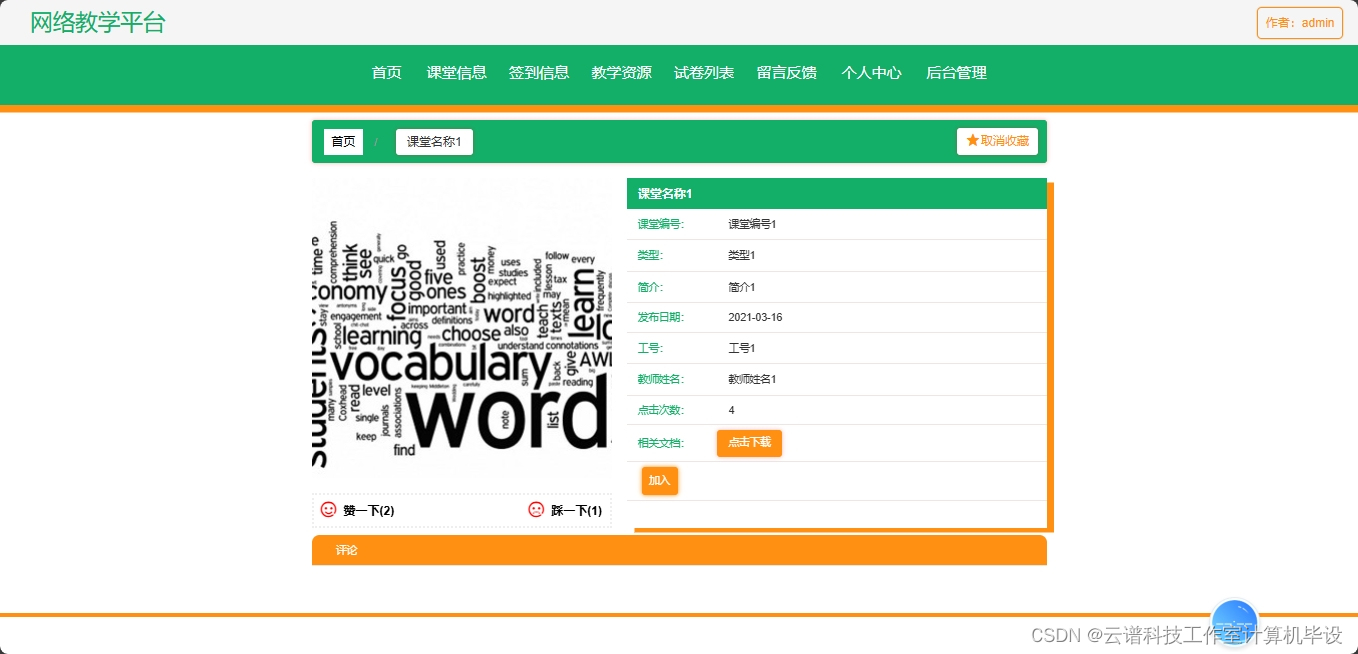Click the frown icon beside 踩一下
This screenshot has height=654, width=1358.
[x=536, y=510]
